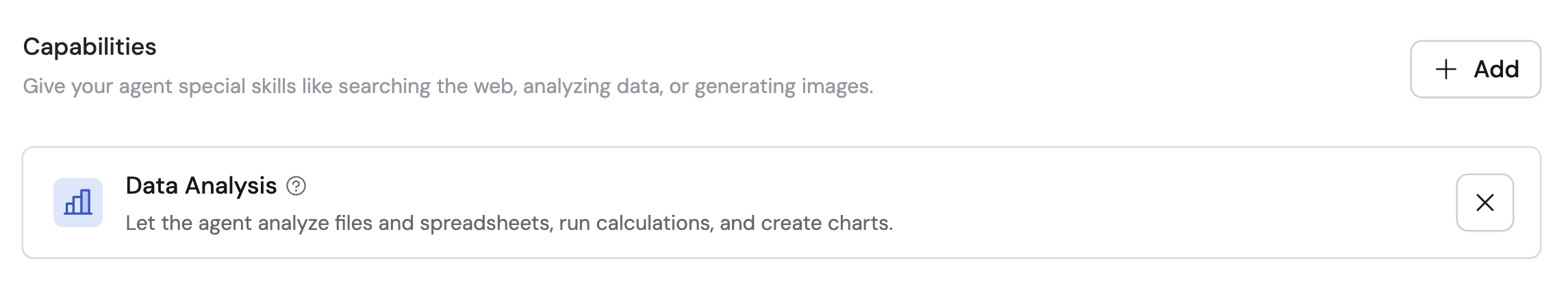The image size is (1568, 286).
Task: Click 'generating images' in the subtitle
Action: (x=783, y=86)
